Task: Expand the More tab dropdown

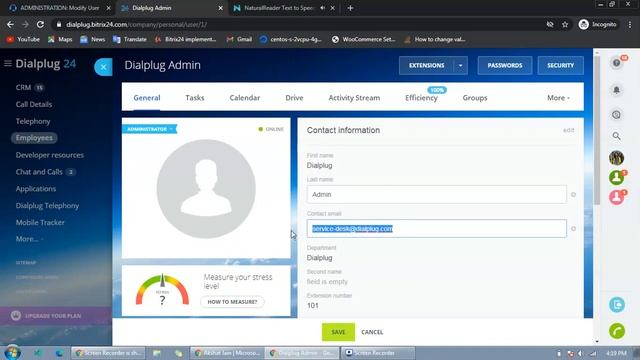Action: 558,98
